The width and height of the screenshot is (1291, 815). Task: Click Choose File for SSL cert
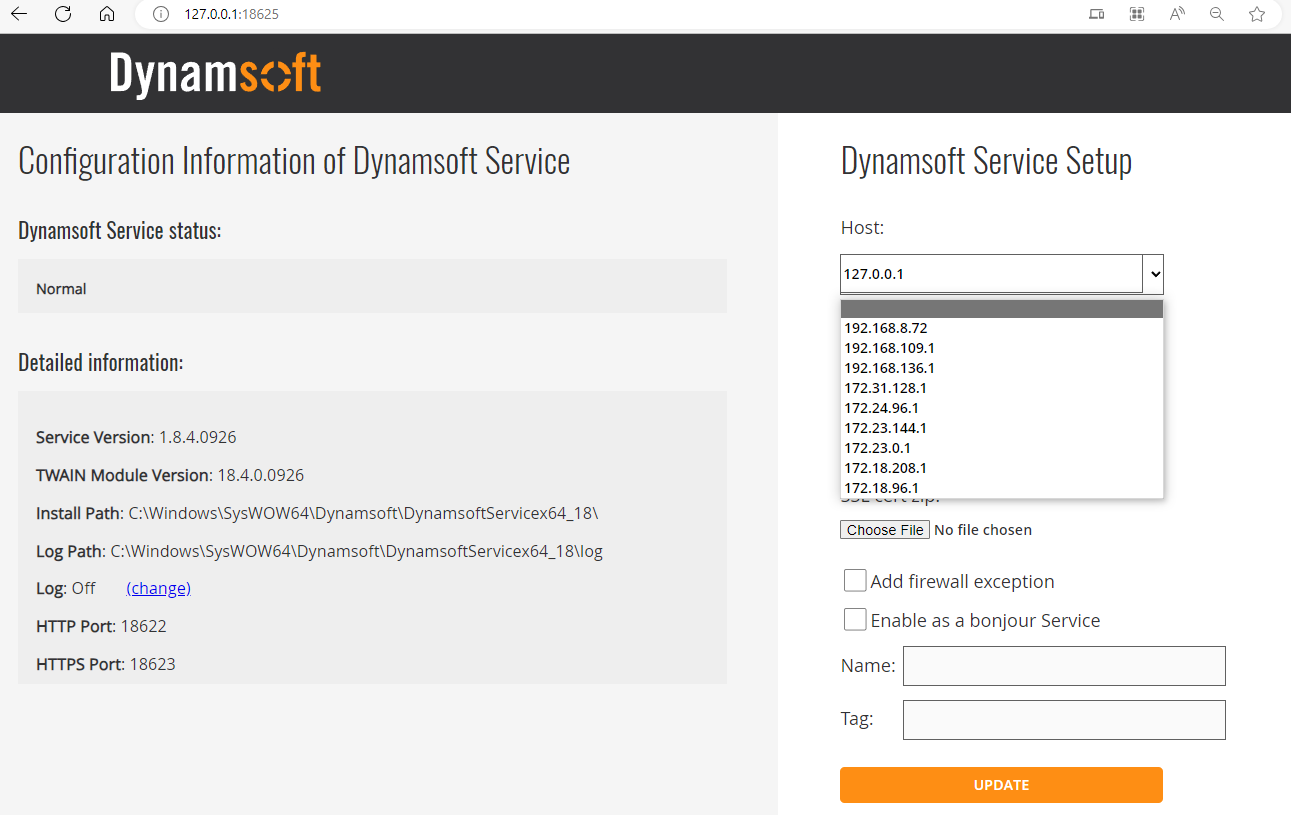pos(885,530)
